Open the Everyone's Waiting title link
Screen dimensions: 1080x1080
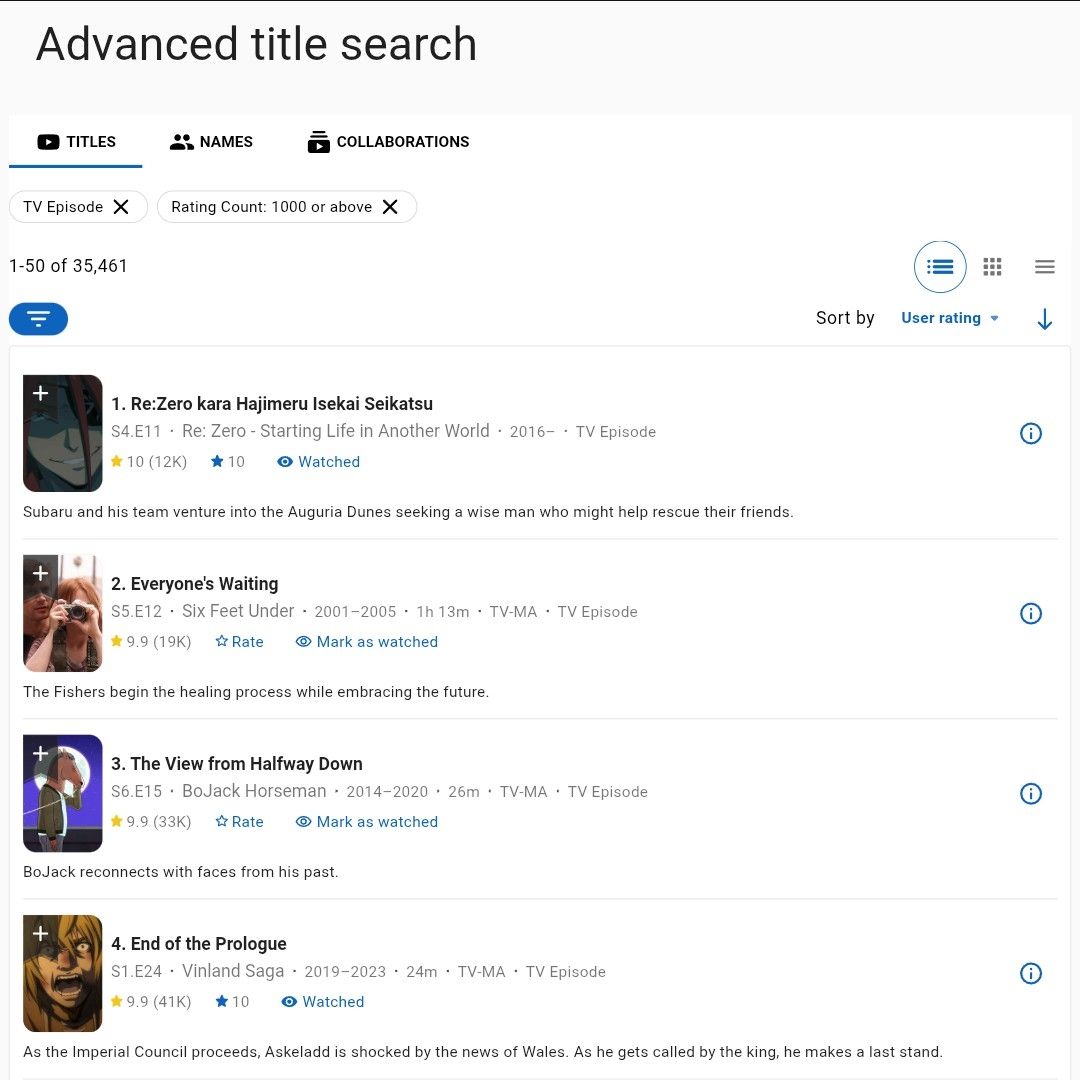tap(195, 583)
